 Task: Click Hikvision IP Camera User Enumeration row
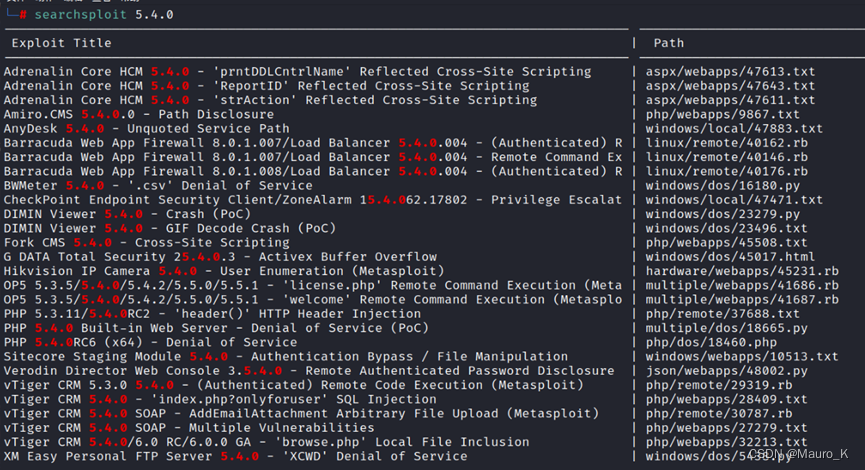(x=224, y=272)
